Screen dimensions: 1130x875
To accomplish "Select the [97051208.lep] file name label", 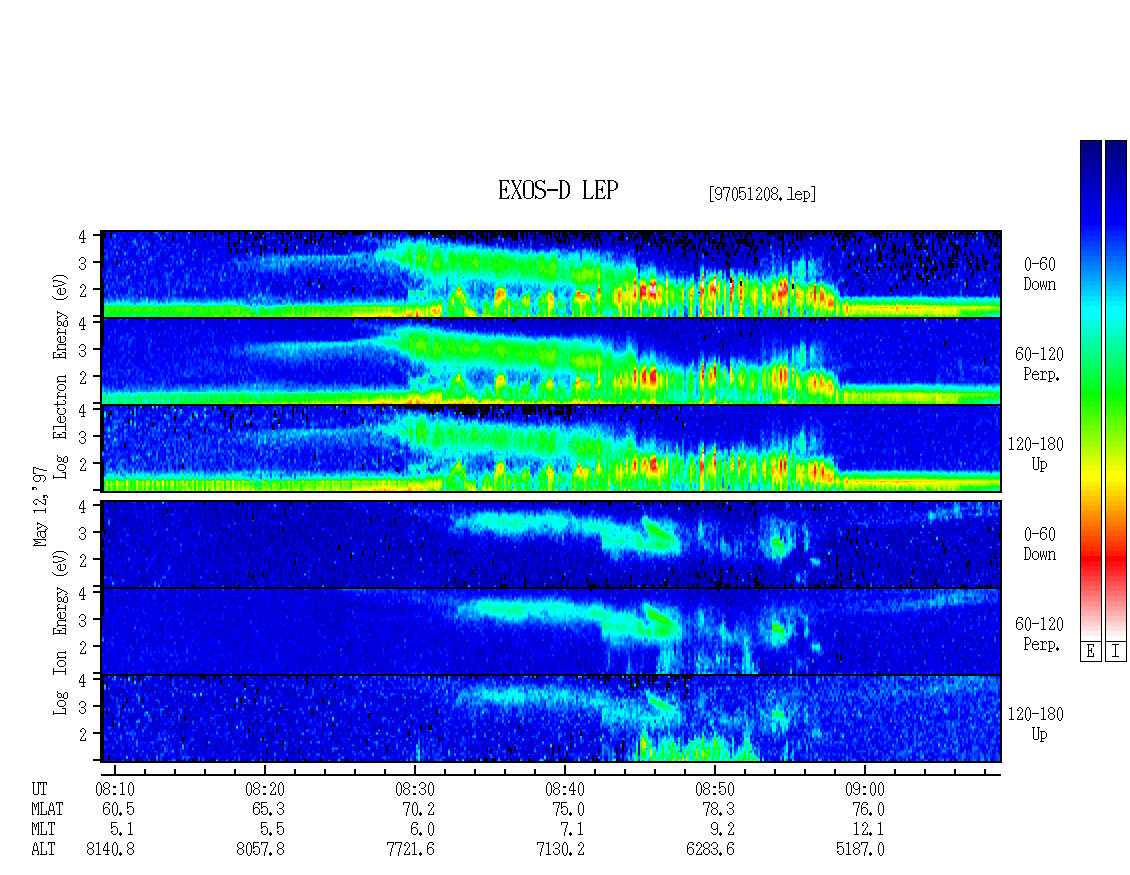I will coord(762,194).
